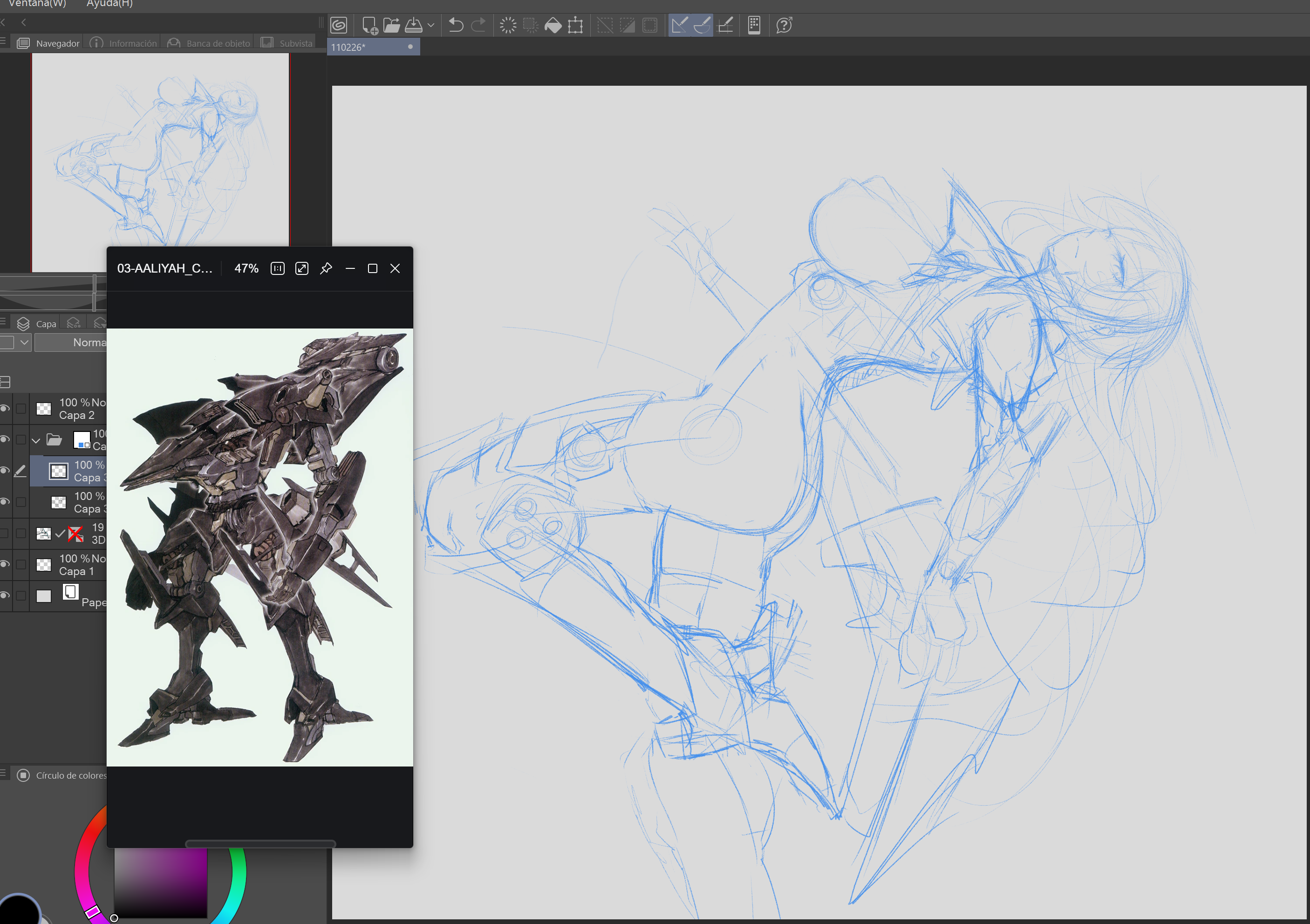This screenshot has height=924, width=1310.
Task: Toggle Snap to Ruler
Action: point(679,25)
